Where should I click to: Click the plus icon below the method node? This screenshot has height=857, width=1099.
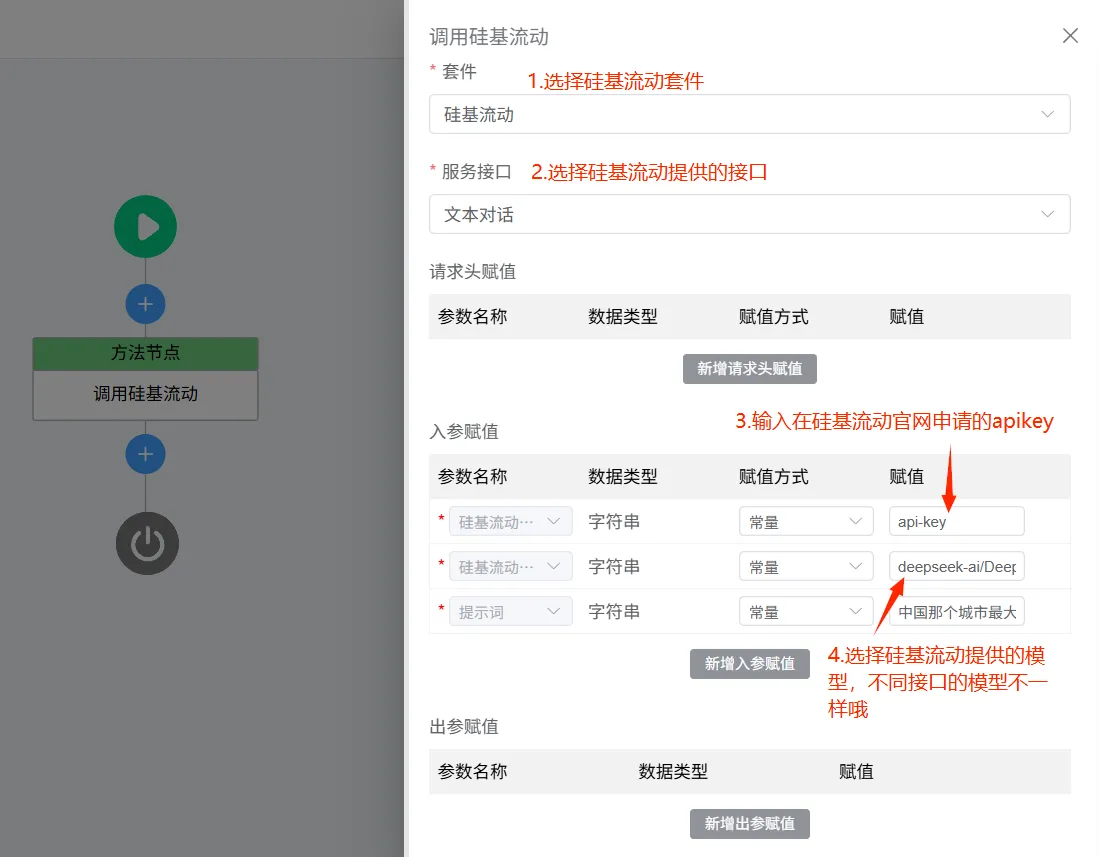pos(145,454)
